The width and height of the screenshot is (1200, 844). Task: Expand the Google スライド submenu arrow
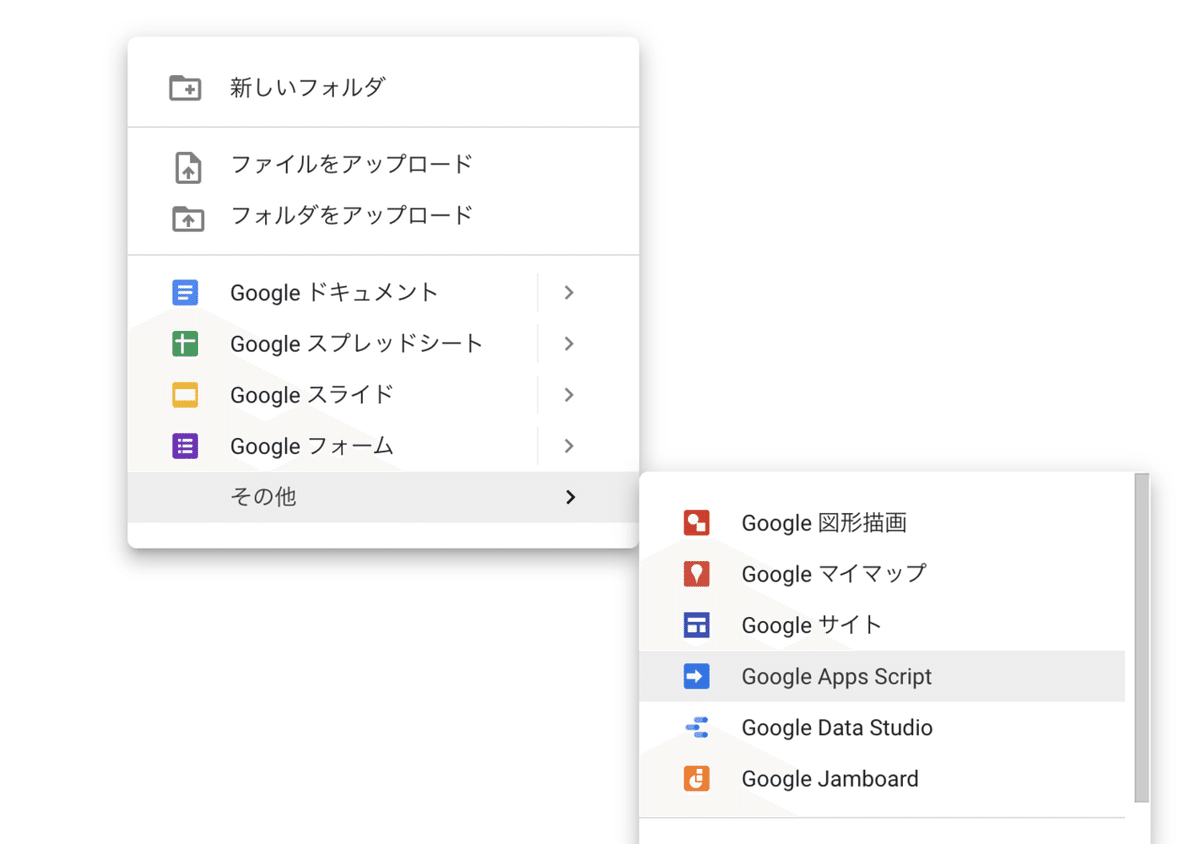pos(569,395)
